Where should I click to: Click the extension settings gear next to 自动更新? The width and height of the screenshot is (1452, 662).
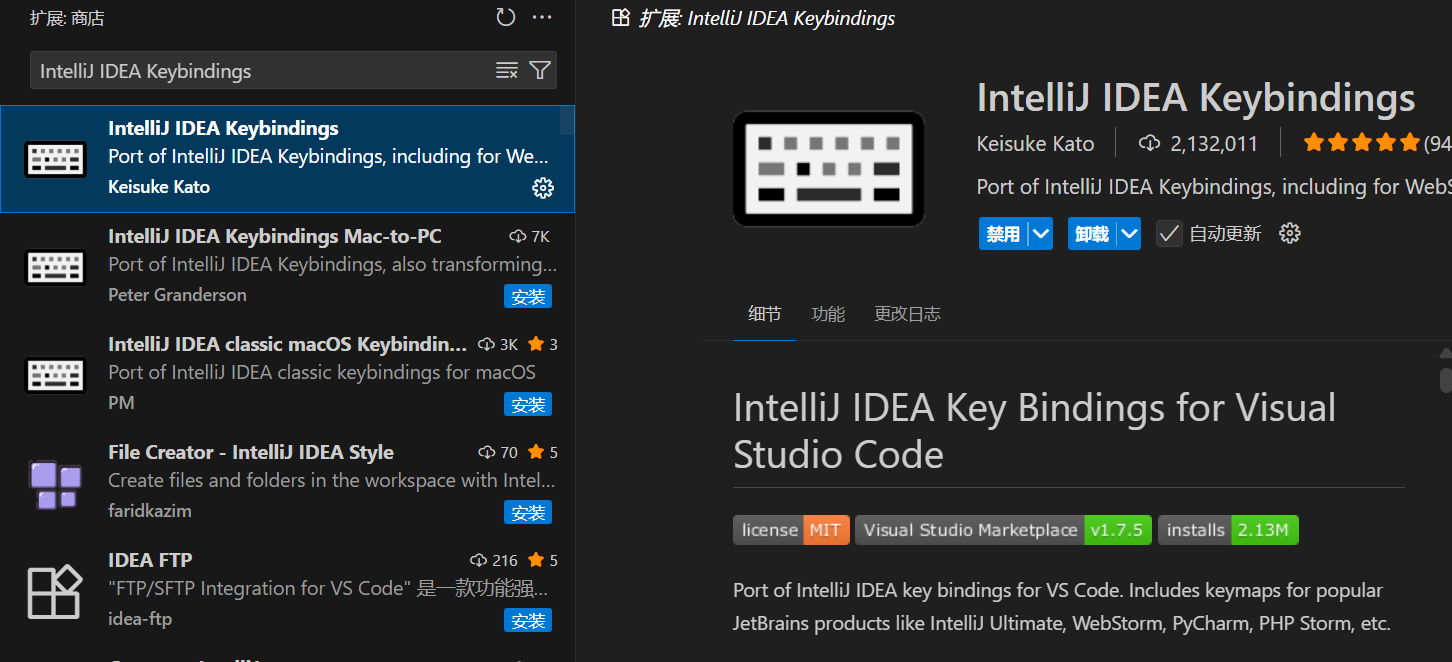(1289, 232)
